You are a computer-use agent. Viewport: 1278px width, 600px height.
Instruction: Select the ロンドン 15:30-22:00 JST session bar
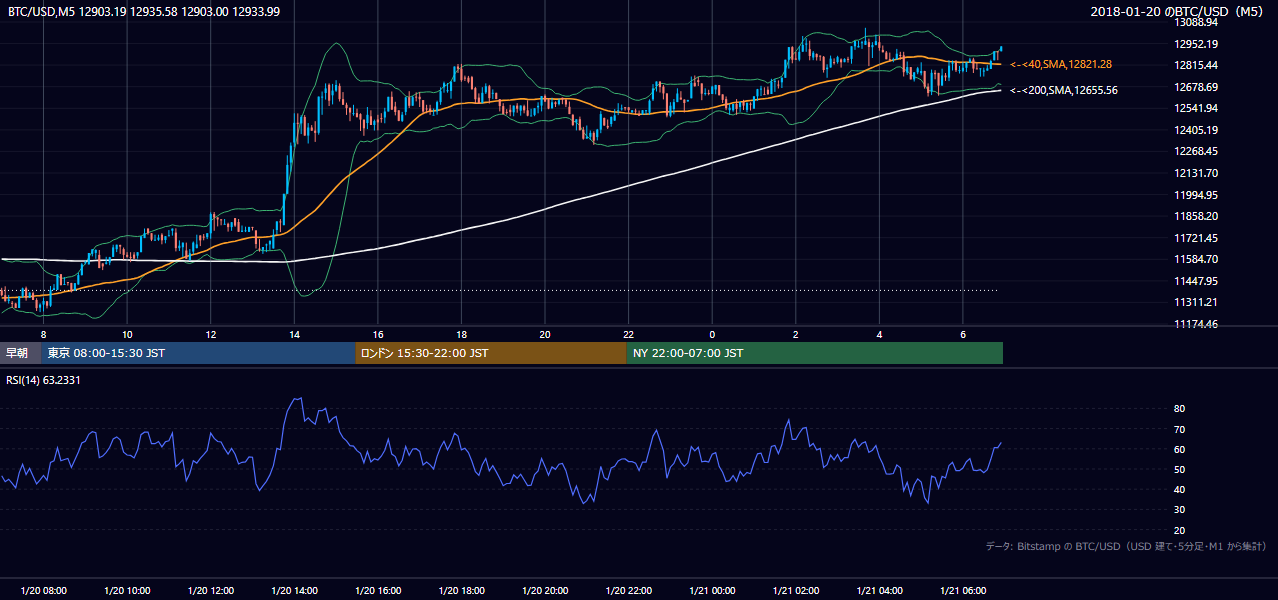coord(491,353)
